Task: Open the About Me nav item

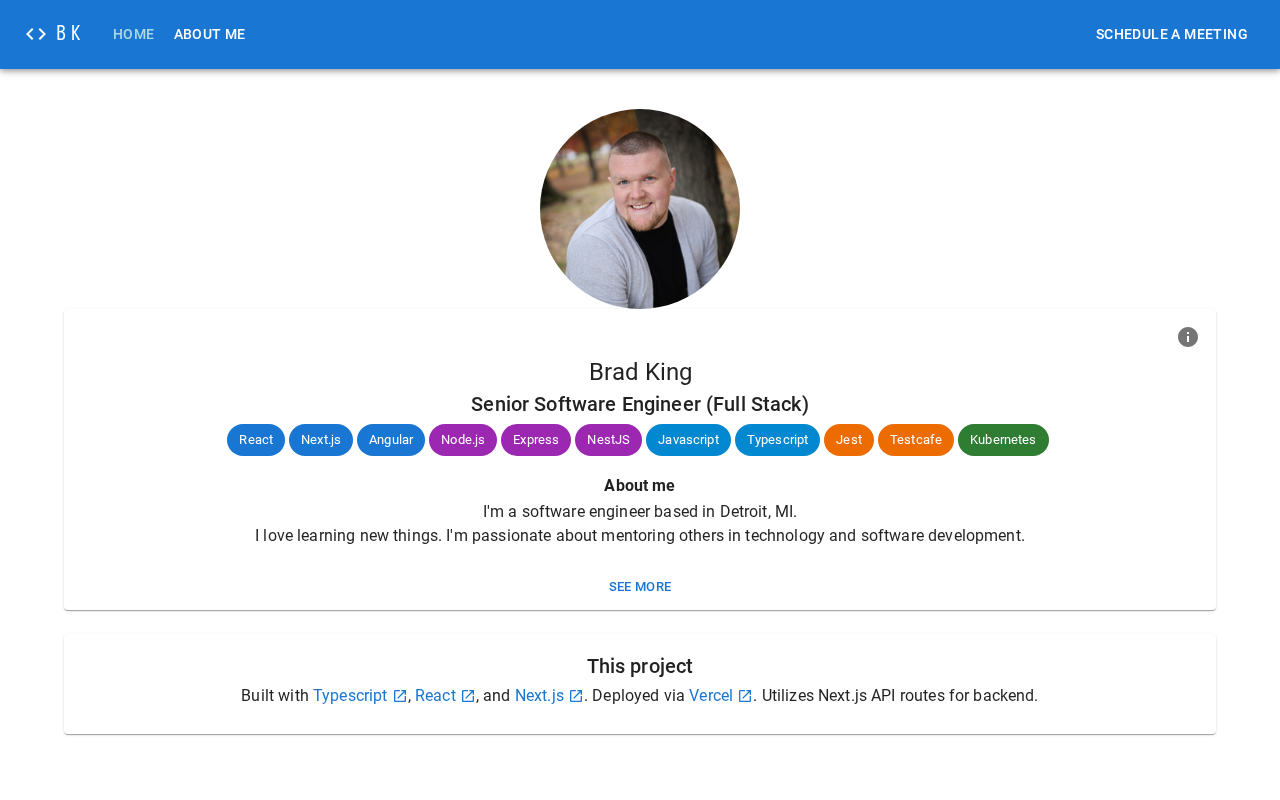Action: 209,34
